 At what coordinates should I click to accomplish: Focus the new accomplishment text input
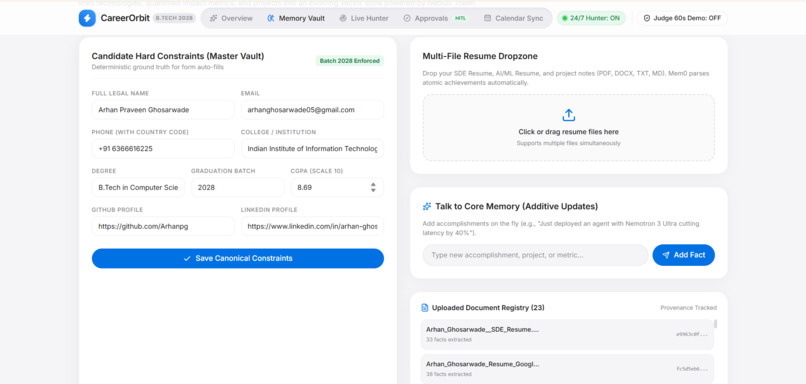coord(535,255)
